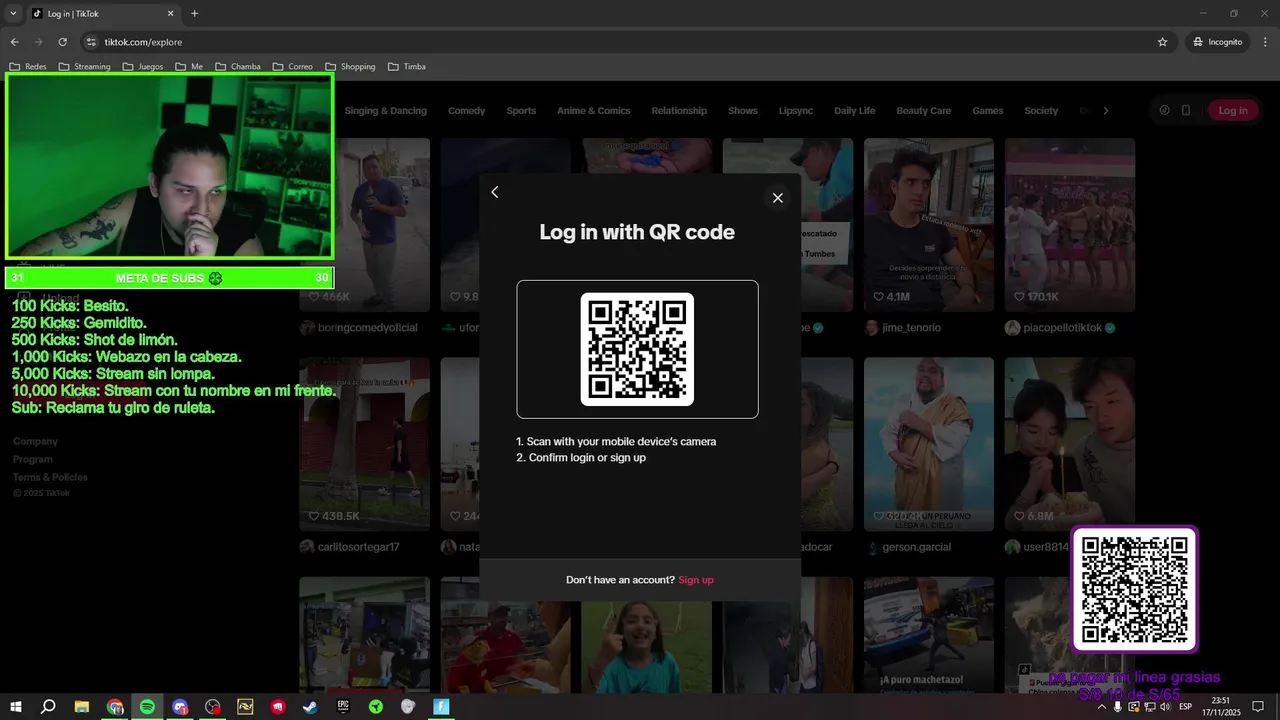The image size is (1280, 720).
Task: Open the Singing & Dancing category tab
Action: pos(386,111)
